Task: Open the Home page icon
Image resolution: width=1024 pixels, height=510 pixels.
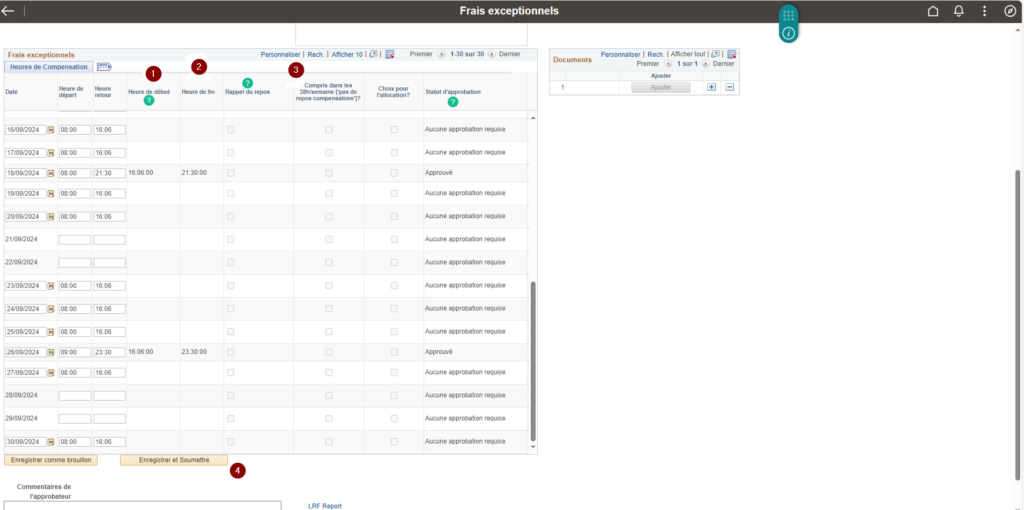Action: coord(933,11)
